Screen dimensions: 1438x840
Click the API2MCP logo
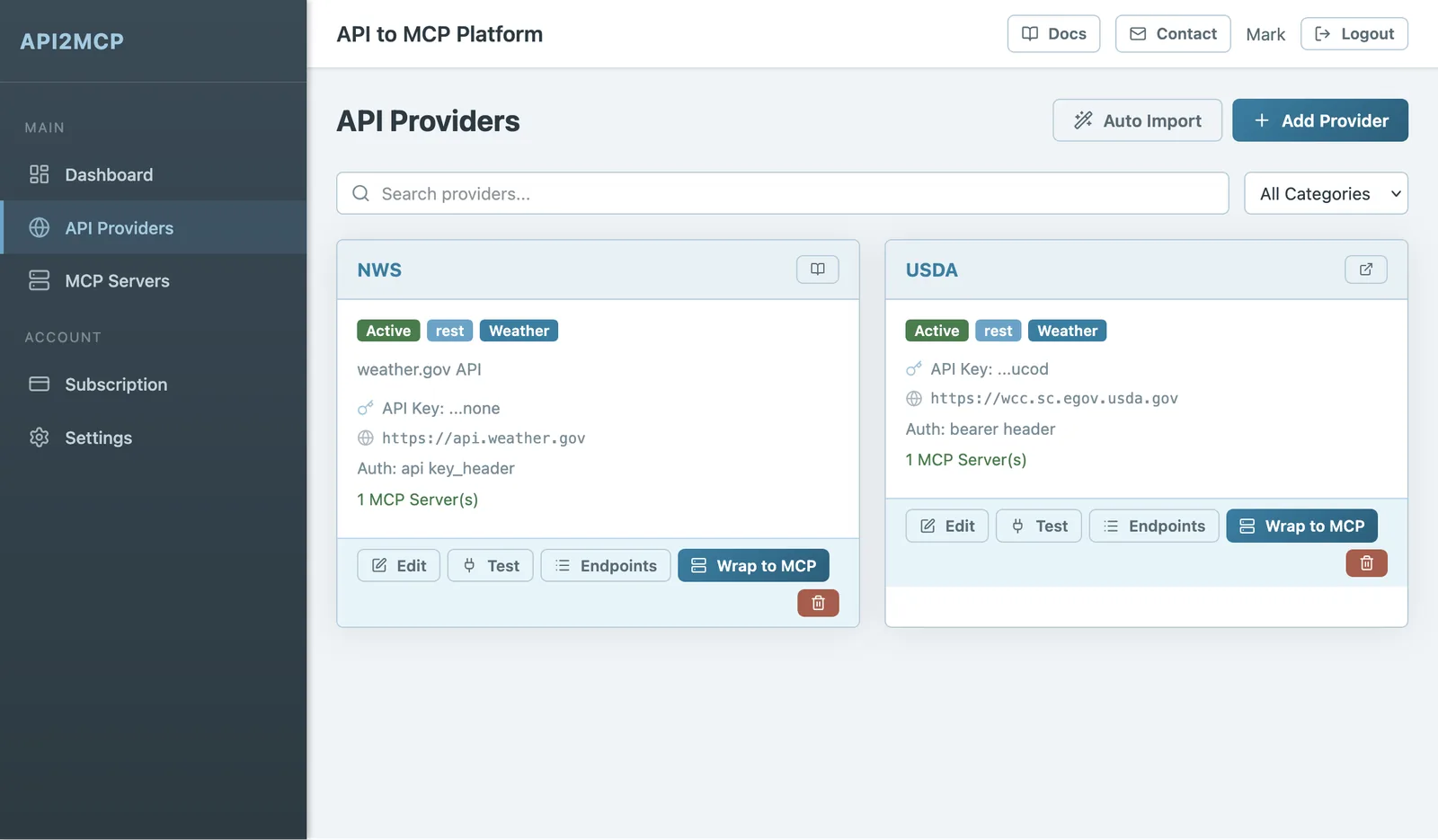(72, 41)
